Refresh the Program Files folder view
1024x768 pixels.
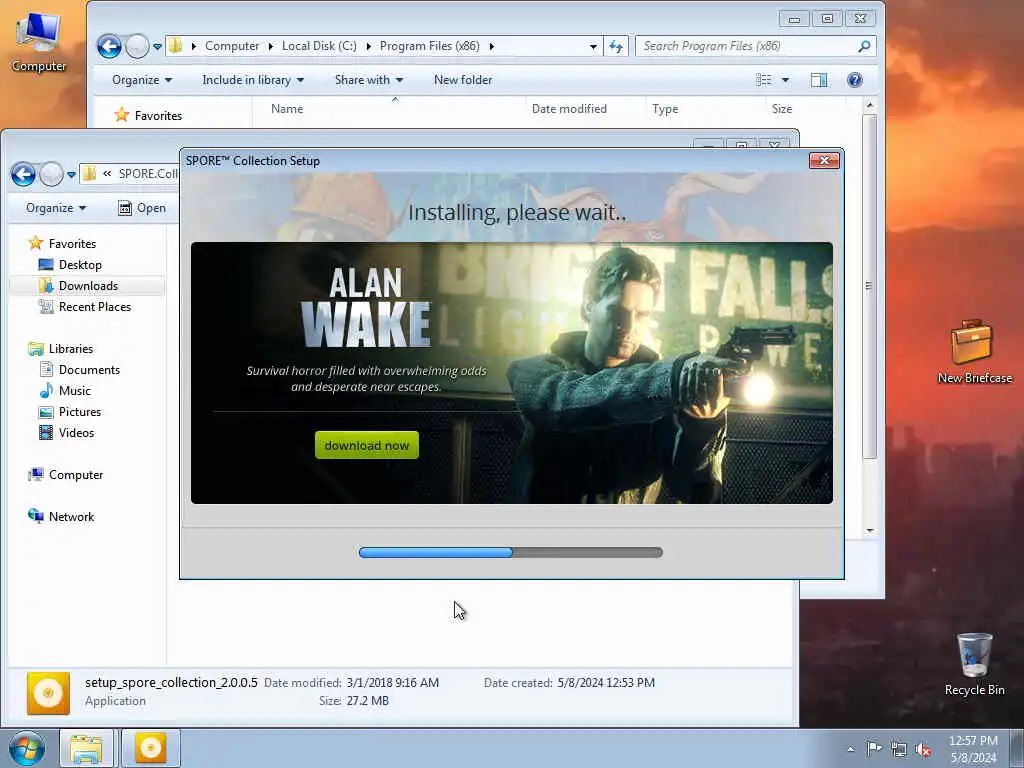616,46
